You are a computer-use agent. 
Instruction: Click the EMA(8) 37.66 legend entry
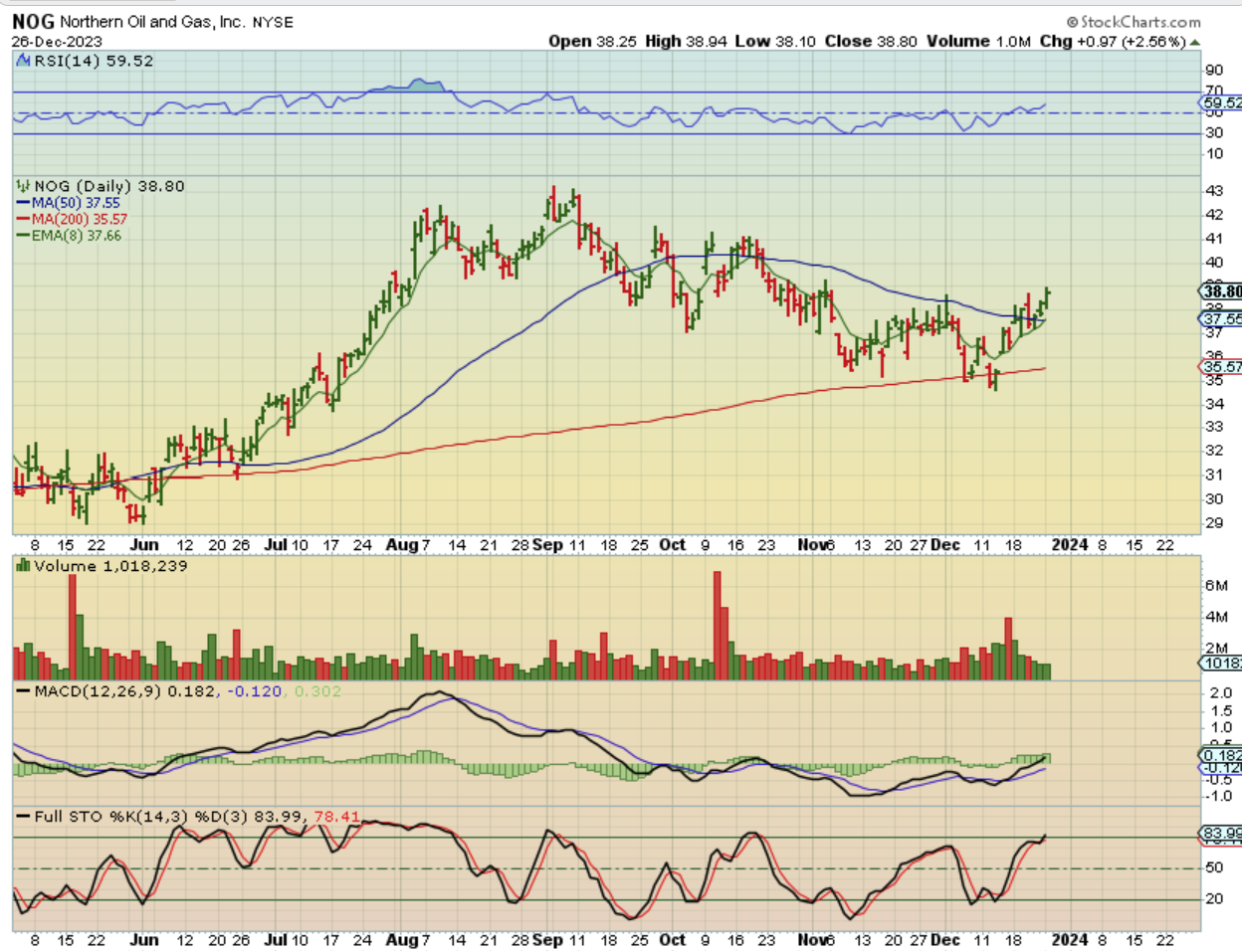tap(77, 236)
